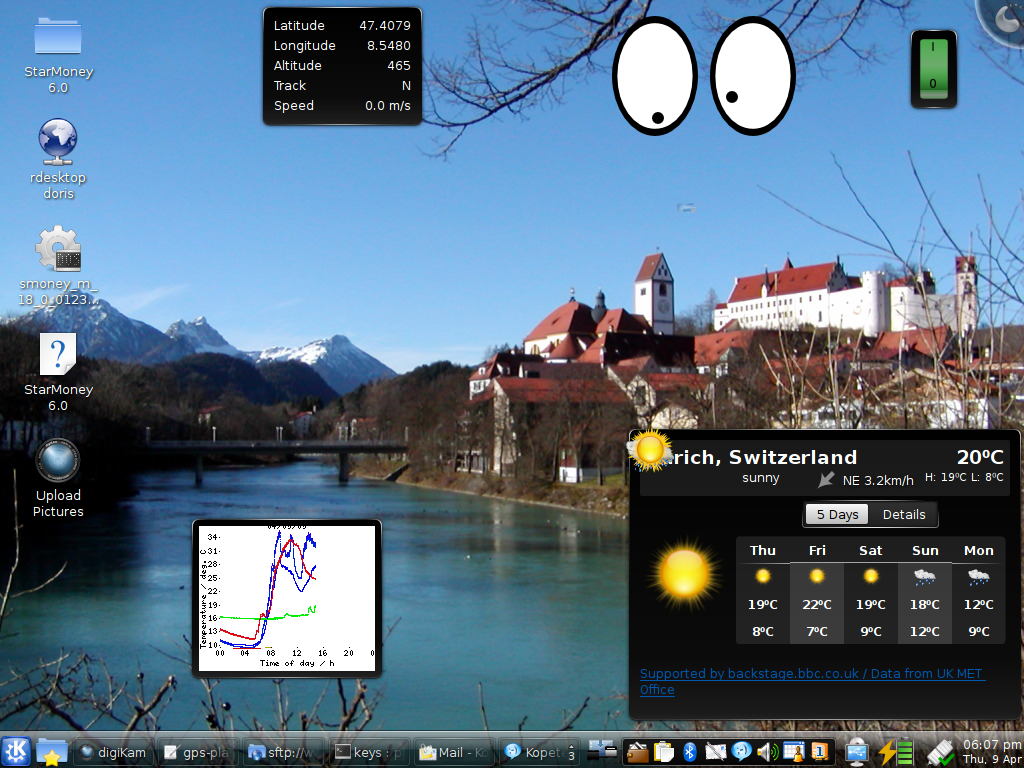Click the Longitude value 8.5480
This screenshot has height=768, width=1024.
click(x=389, y=46)
